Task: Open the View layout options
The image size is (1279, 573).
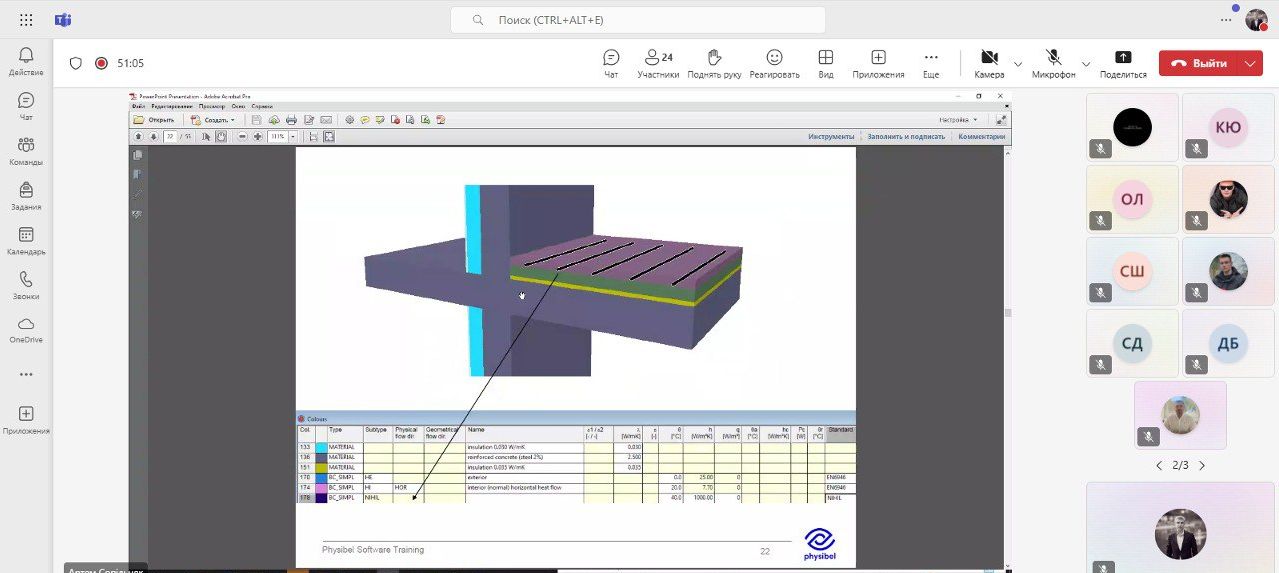Action: [x=826, y=64]
